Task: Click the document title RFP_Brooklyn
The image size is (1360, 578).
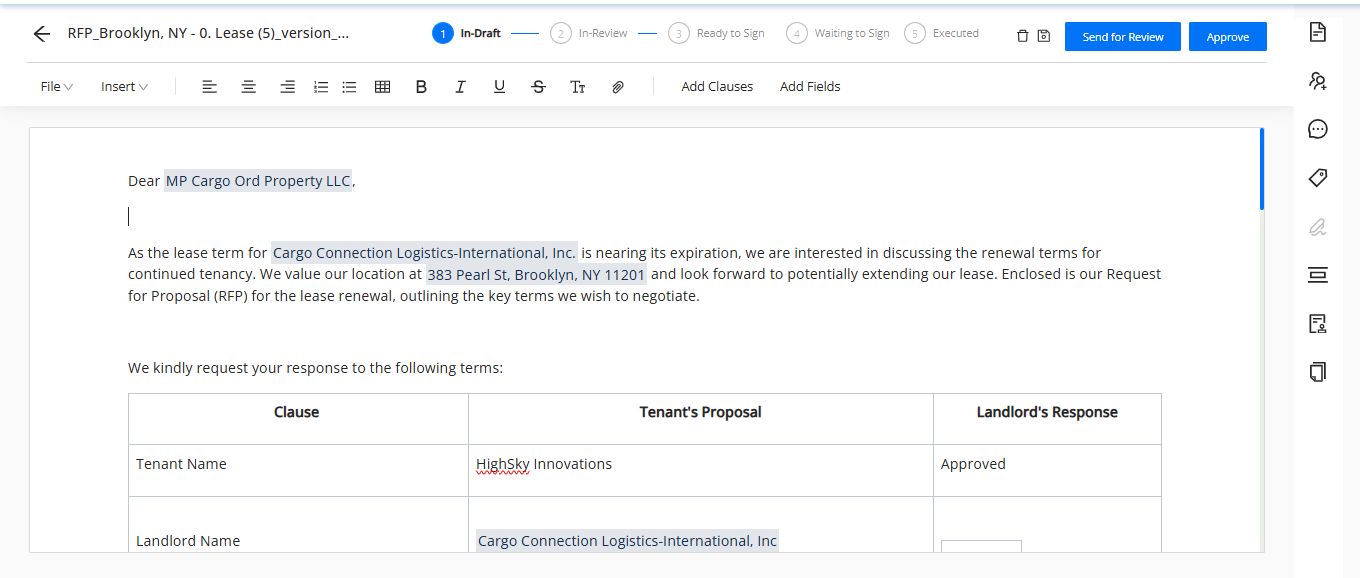Action: (209, 33)
